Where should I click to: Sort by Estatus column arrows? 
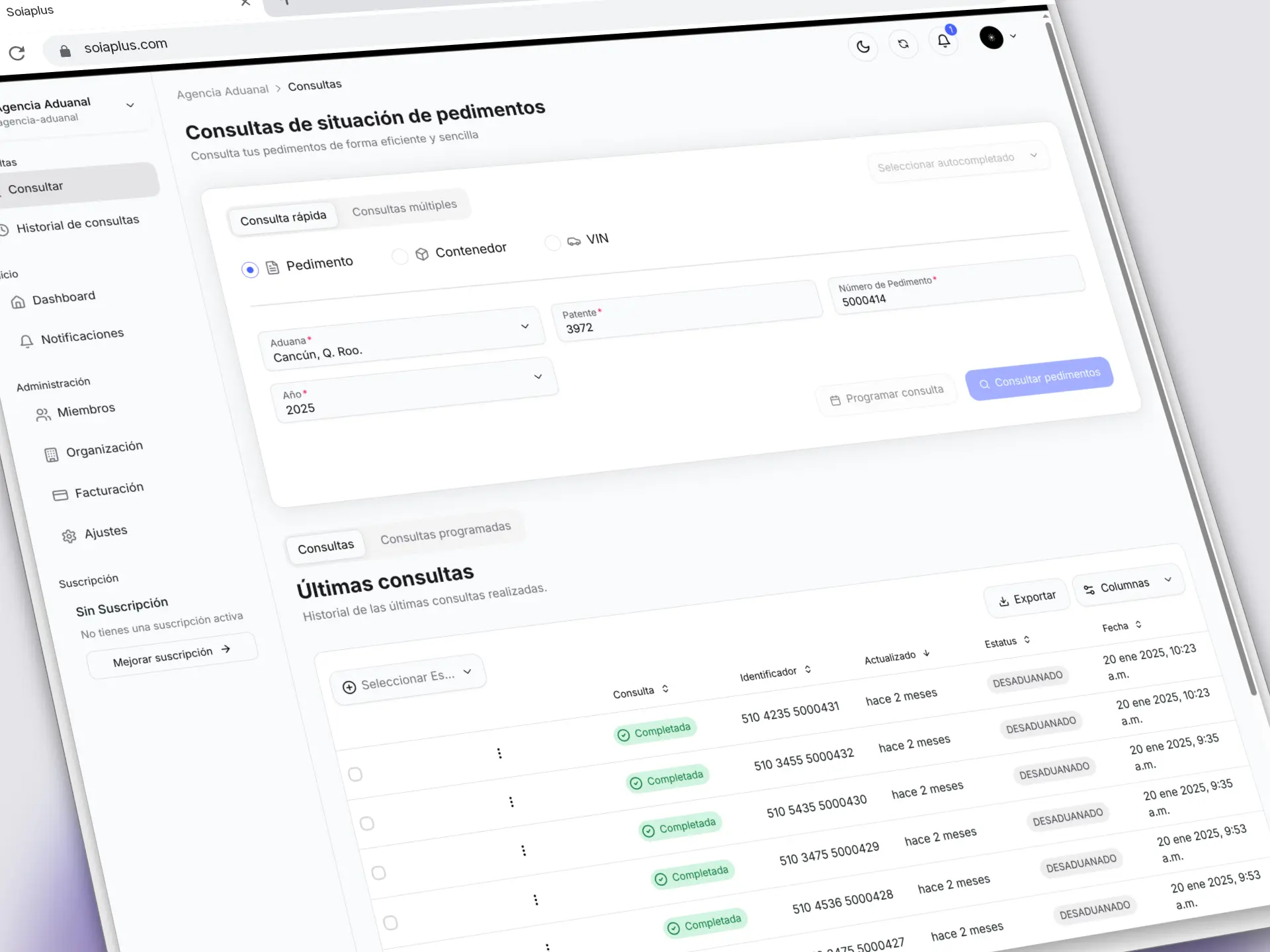(1027, 639)
